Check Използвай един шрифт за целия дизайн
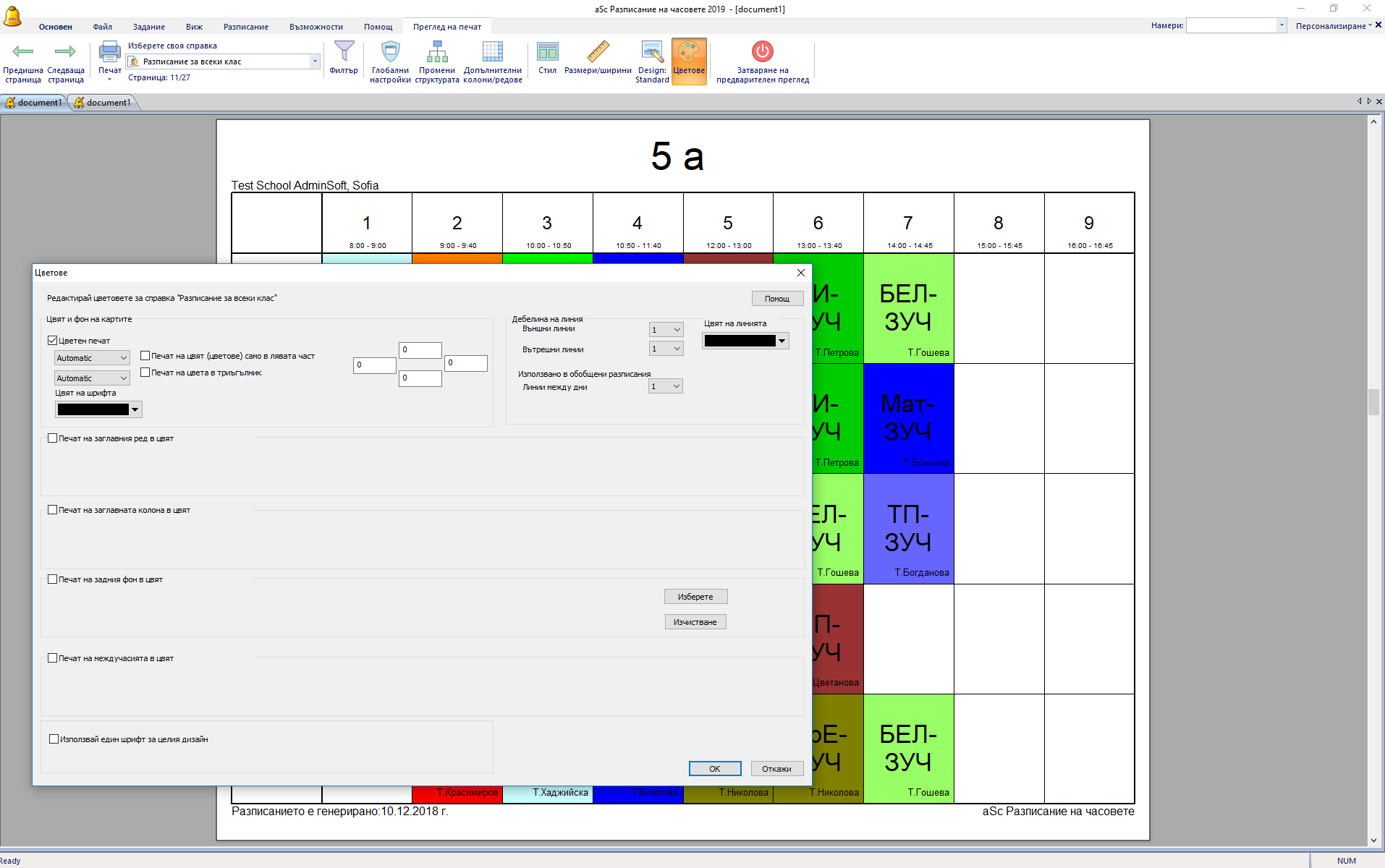This screenshot has height=868, width=1385. (54, 739)
